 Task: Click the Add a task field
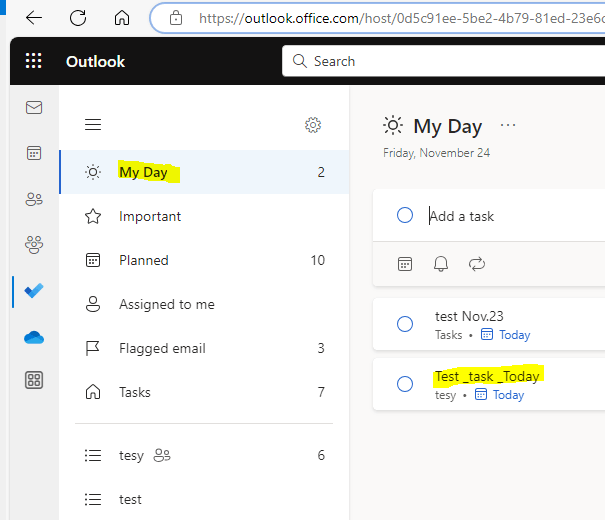coord(500,216)
